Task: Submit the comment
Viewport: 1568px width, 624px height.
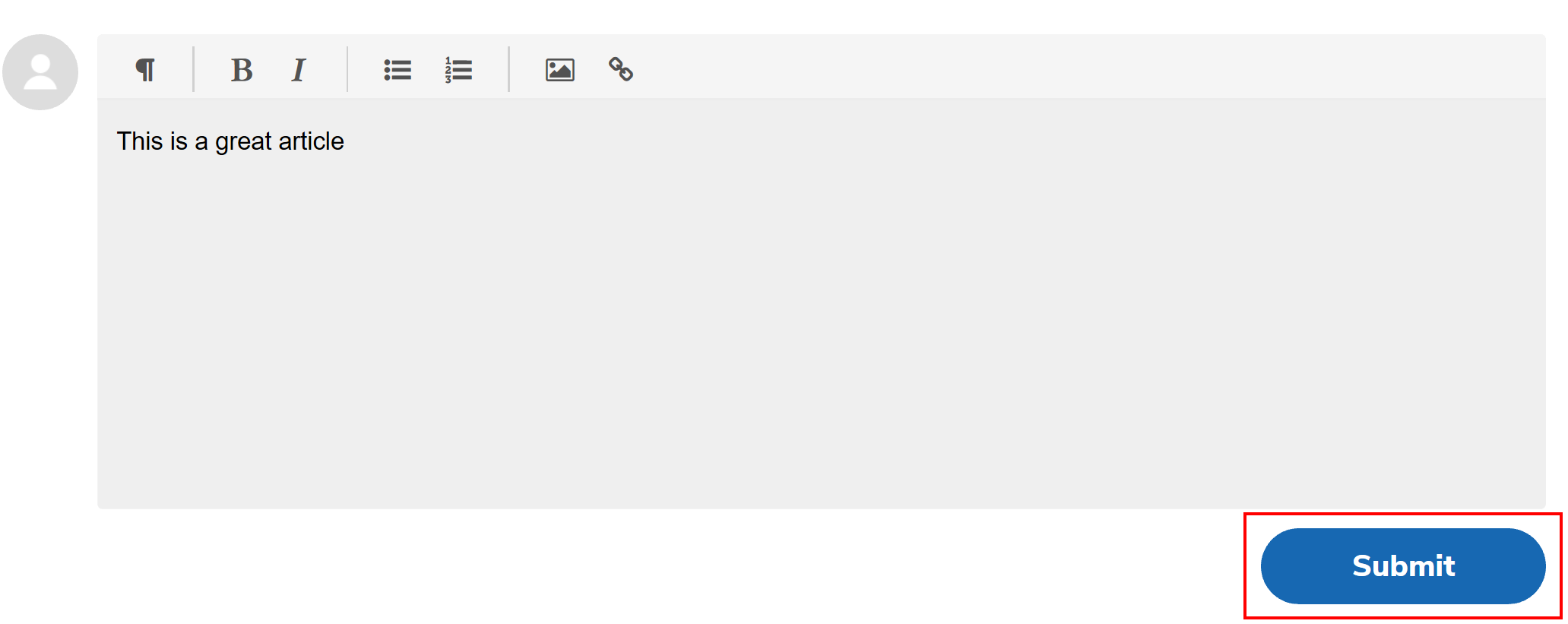Action: tap(1403, 566)
